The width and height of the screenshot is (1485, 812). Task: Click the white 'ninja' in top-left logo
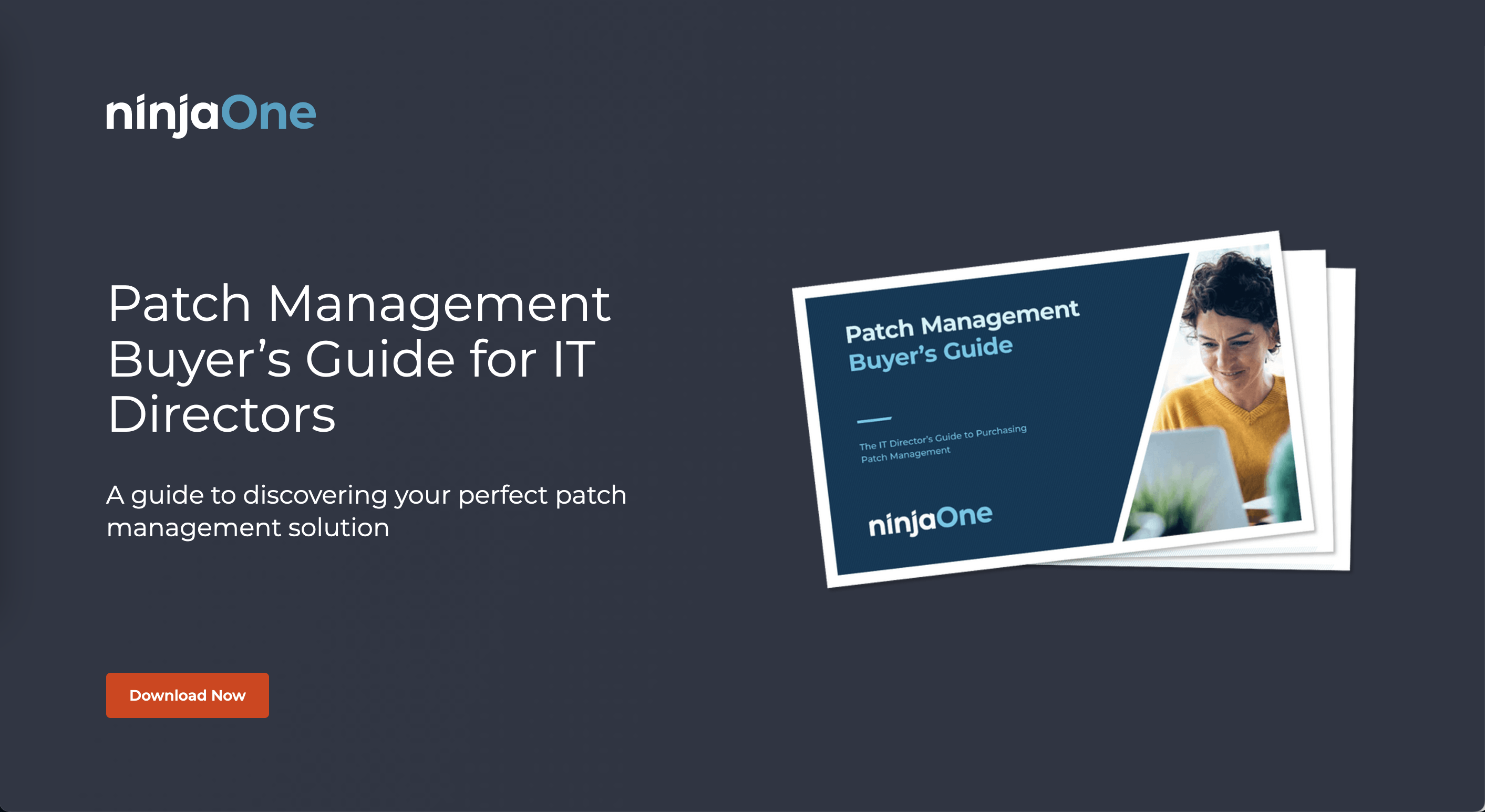point(162,115)
